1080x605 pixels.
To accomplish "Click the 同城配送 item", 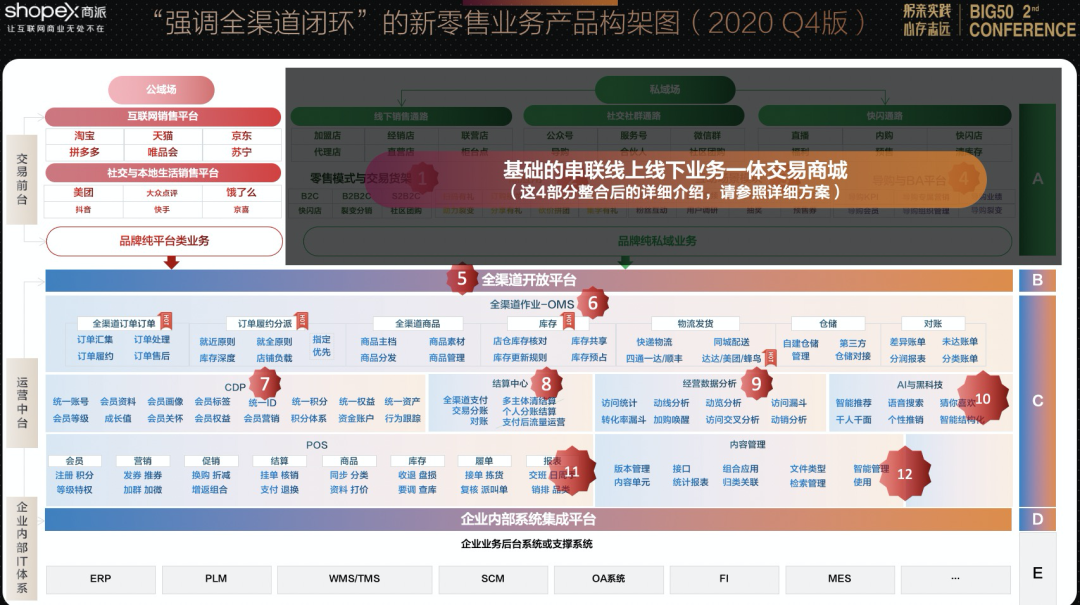I will (x=731, y=342).
